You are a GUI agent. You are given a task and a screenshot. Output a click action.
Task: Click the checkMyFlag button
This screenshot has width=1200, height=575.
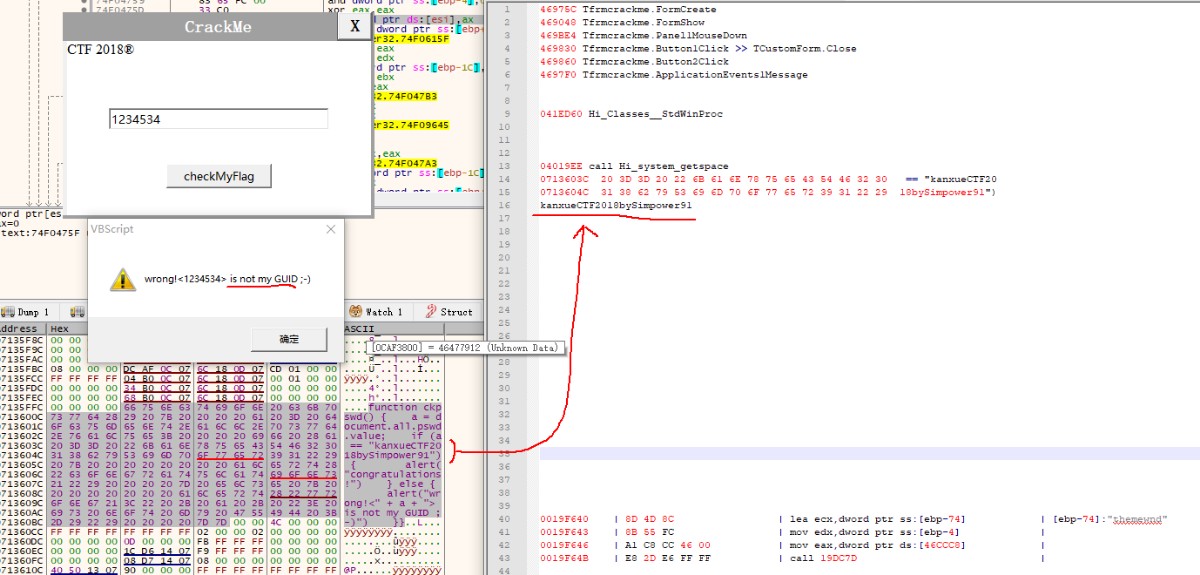click(219, 176)
